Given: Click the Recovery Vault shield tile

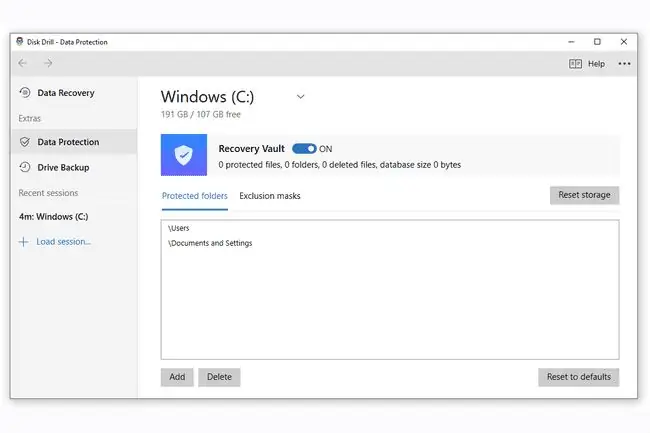Looking at the screenshot, I should (x=184, y=155).
